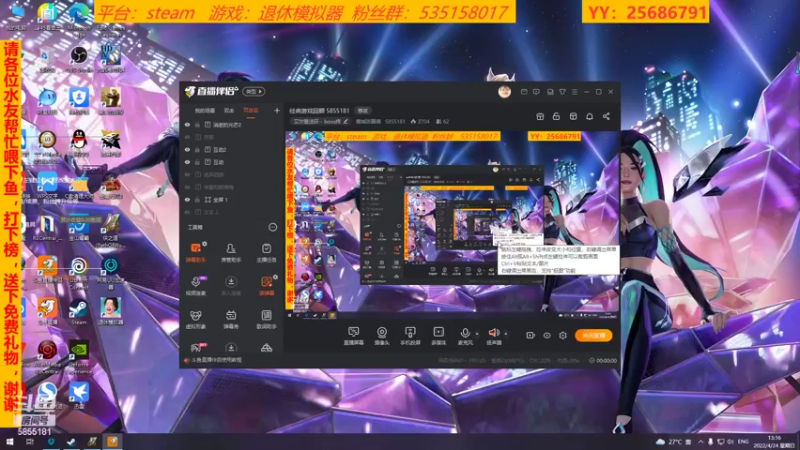Image resolution: width=800 pixels, height=450 pixels.
Task: Open the 主播任务 tool
Action: pos(266,252)
